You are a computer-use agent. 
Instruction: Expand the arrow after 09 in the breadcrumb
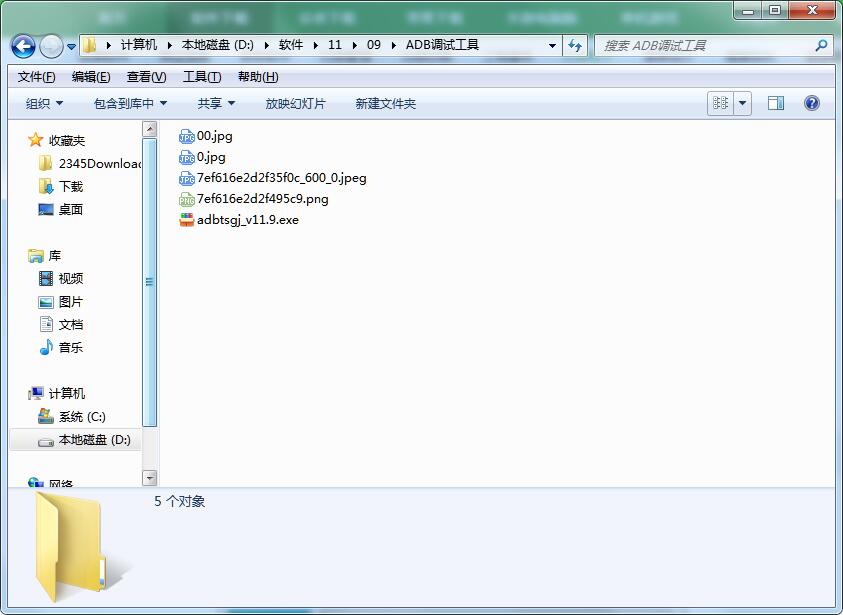click(394, 45)
